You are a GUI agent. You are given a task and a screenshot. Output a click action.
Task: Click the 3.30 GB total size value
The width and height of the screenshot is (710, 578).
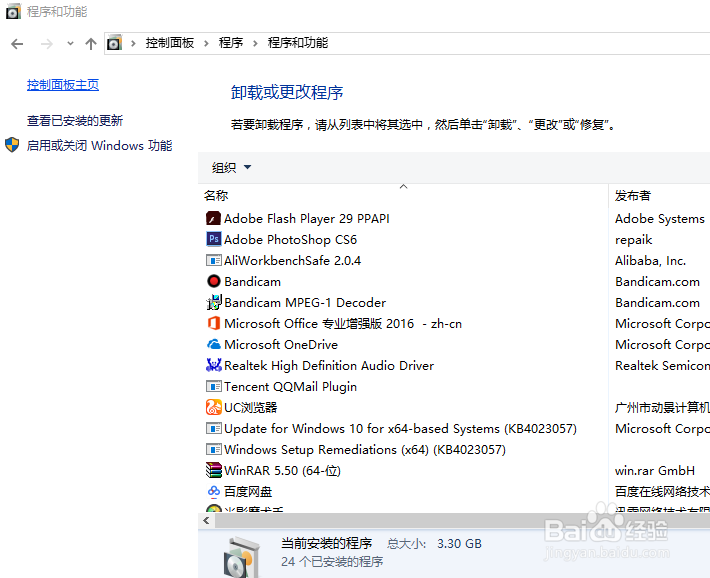[459, 543]
